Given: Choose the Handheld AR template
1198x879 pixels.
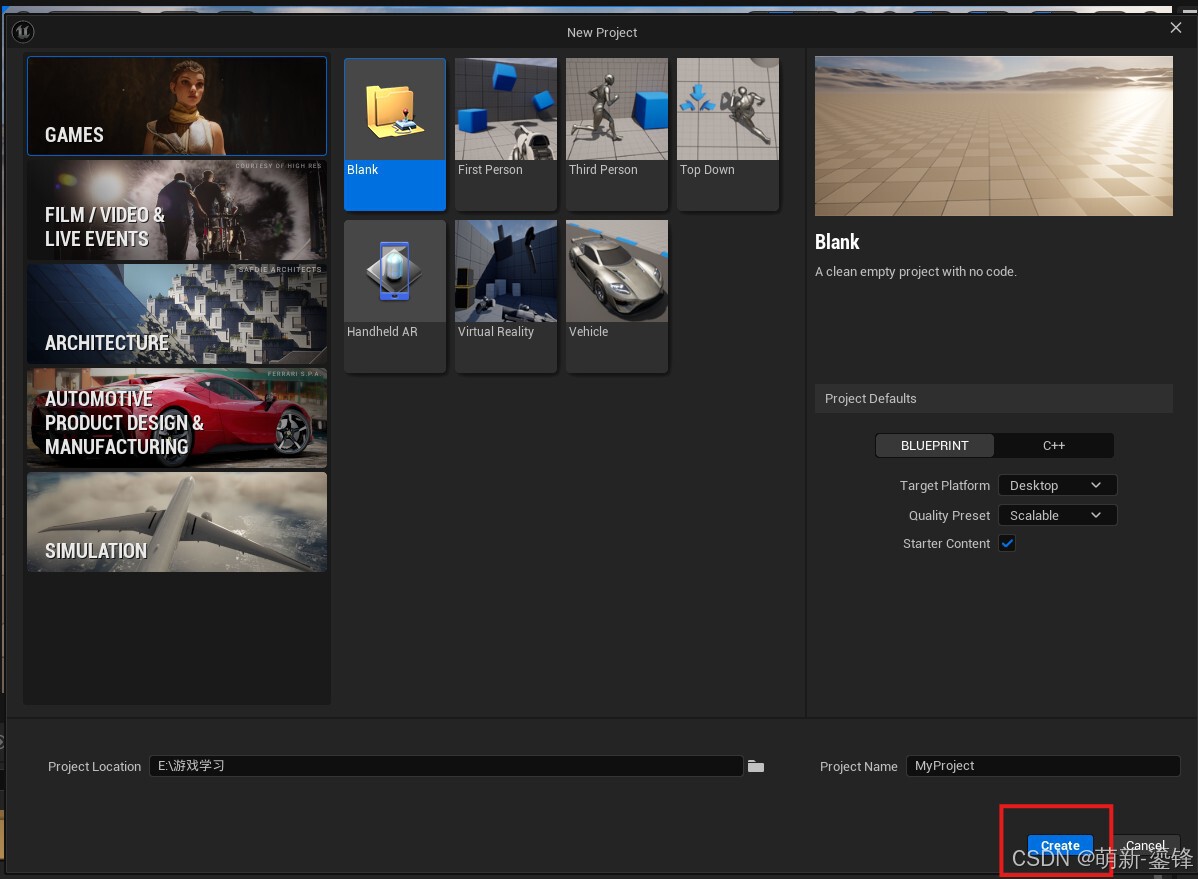Looking at the screenshot, I should (394, 296).
